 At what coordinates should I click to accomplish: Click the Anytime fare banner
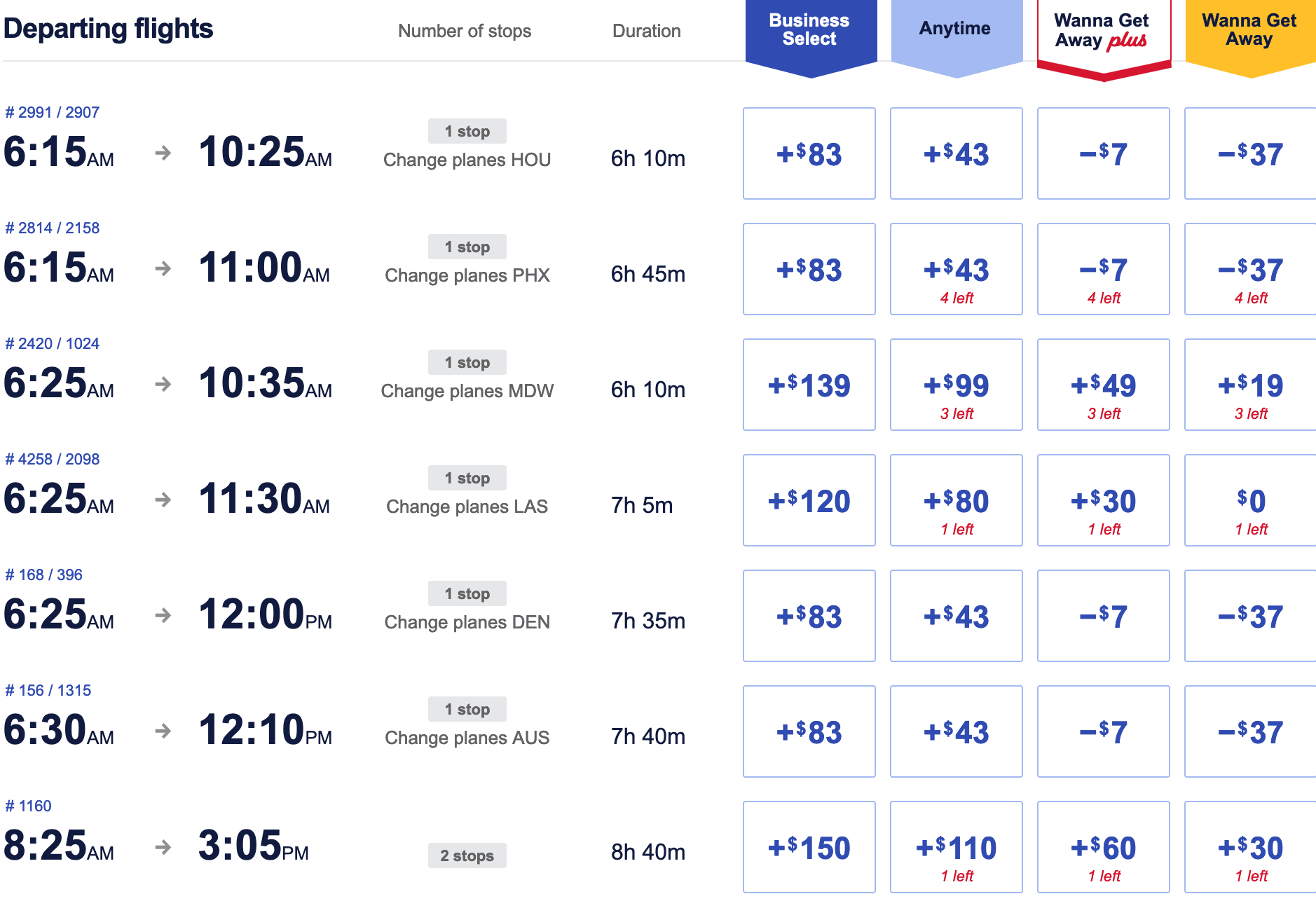tap(956, 29)
